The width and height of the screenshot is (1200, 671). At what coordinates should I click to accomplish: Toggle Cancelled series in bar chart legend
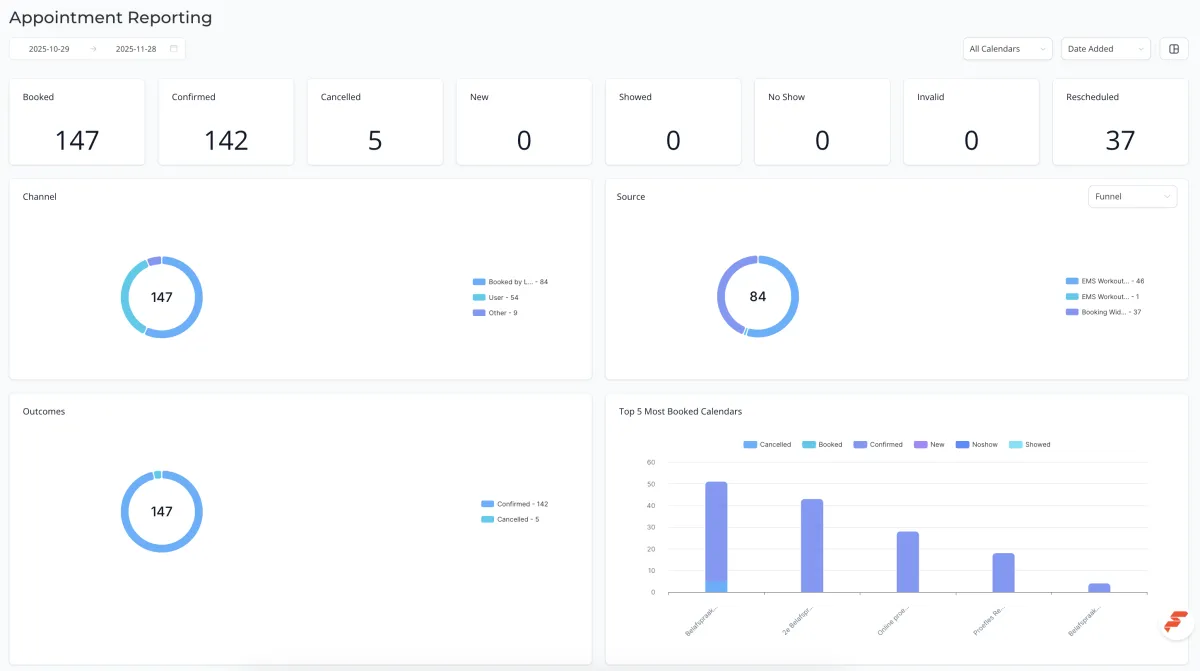coord(767,444)
